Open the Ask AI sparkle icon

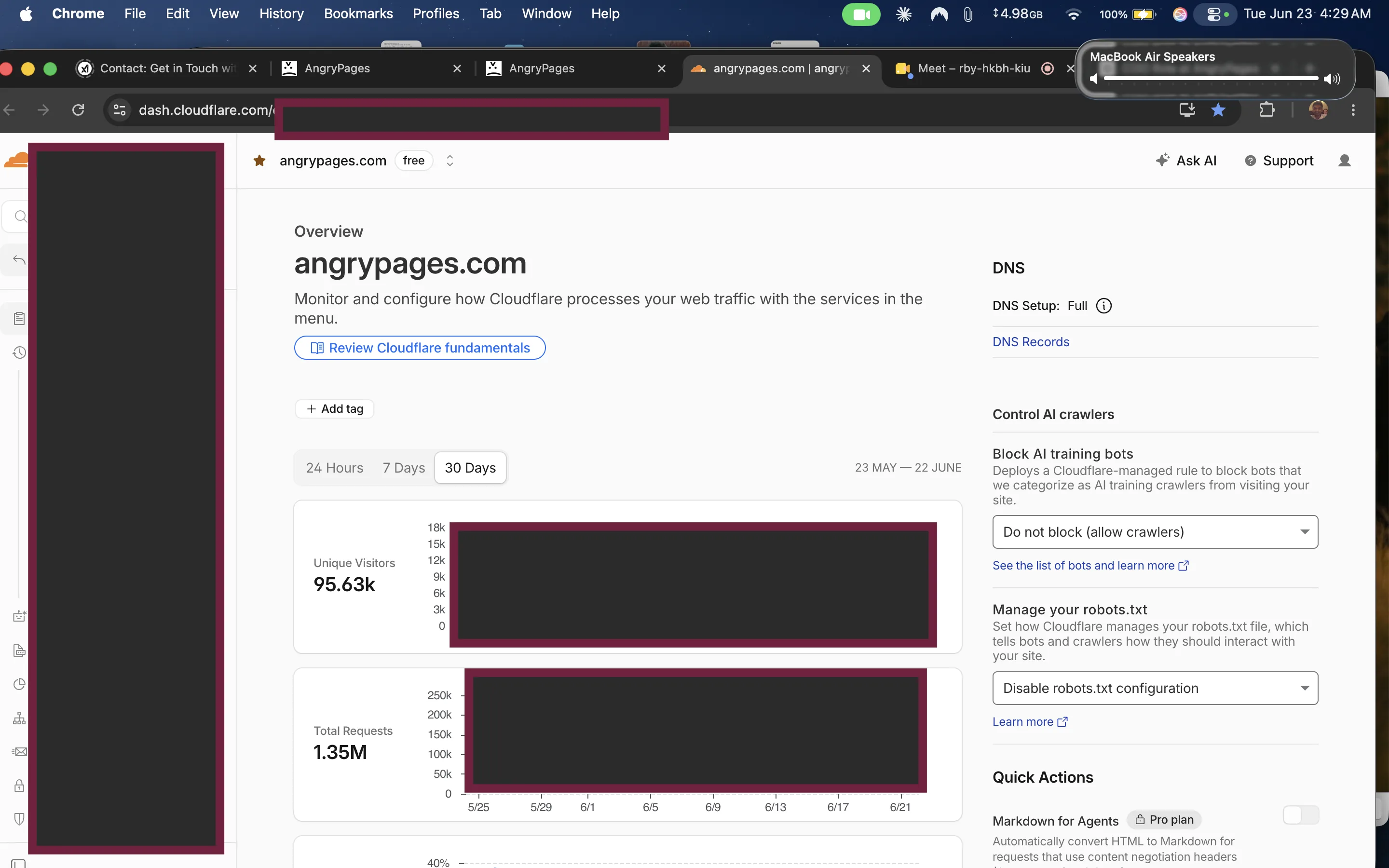[1162, 160]
